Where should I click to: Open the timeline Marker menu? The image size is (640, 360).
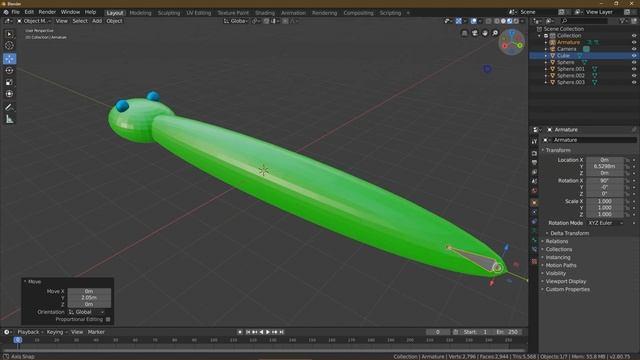click(96, 332)
